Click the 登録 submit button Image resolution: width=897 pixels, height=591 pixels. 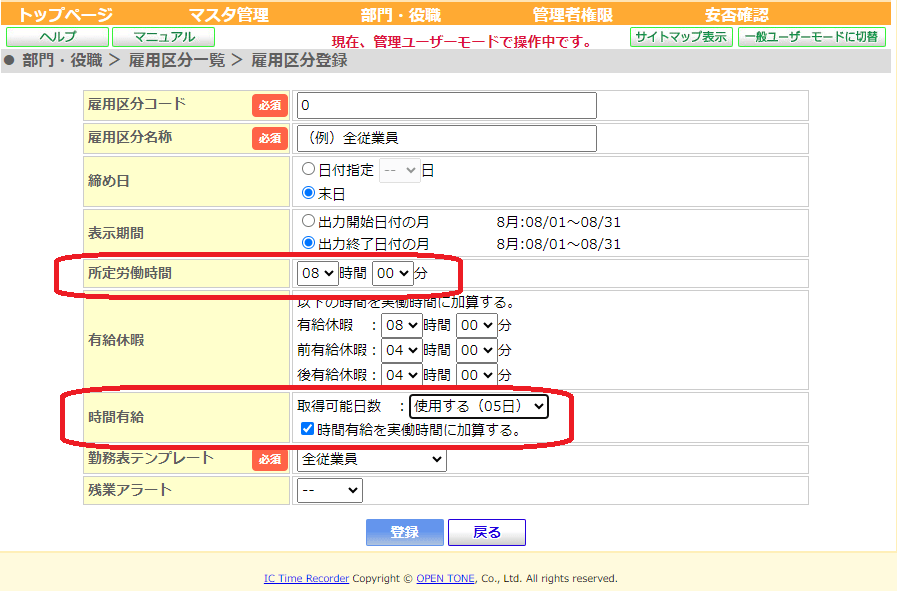point(405,533)
